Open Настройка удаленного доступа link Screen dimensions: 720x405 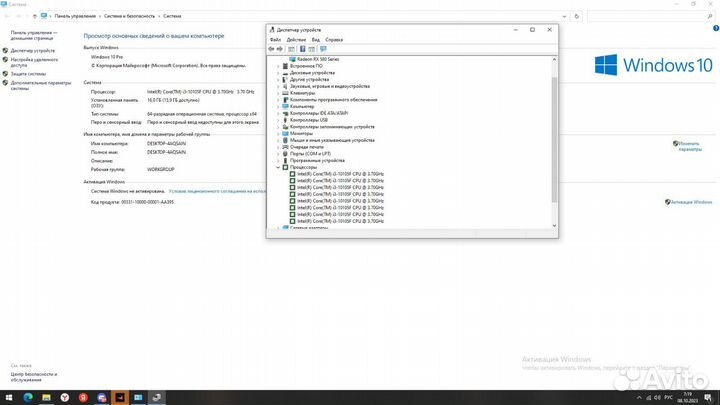tap(34, 62)
